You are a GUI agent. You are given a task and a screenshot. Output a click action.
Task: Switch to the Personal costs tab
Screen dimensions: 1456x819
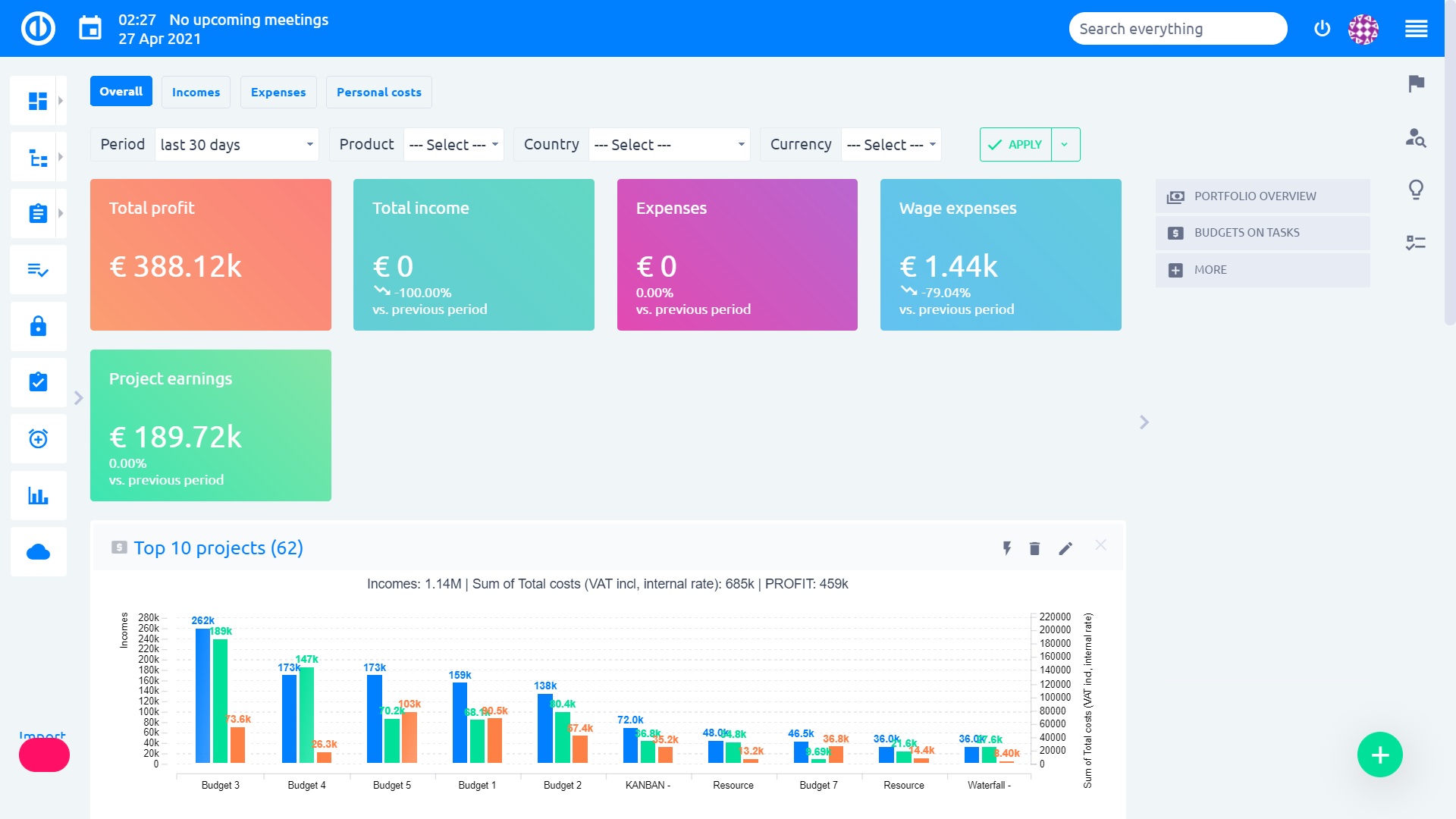(x=379, y=92)
